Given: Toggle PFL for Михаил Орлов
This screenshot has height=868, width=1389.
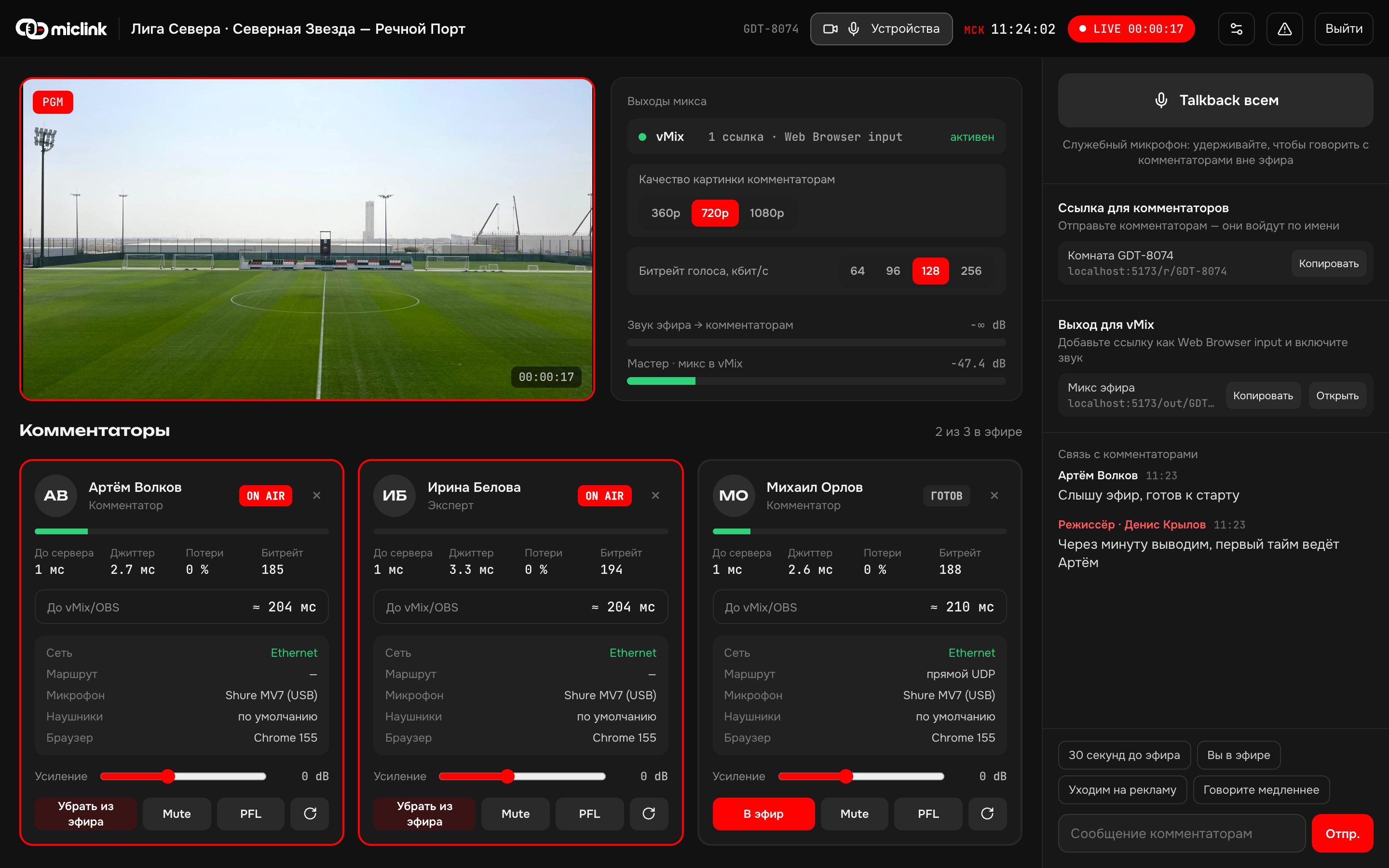Looking at the screenshot, I should click(x=928, y=814).
